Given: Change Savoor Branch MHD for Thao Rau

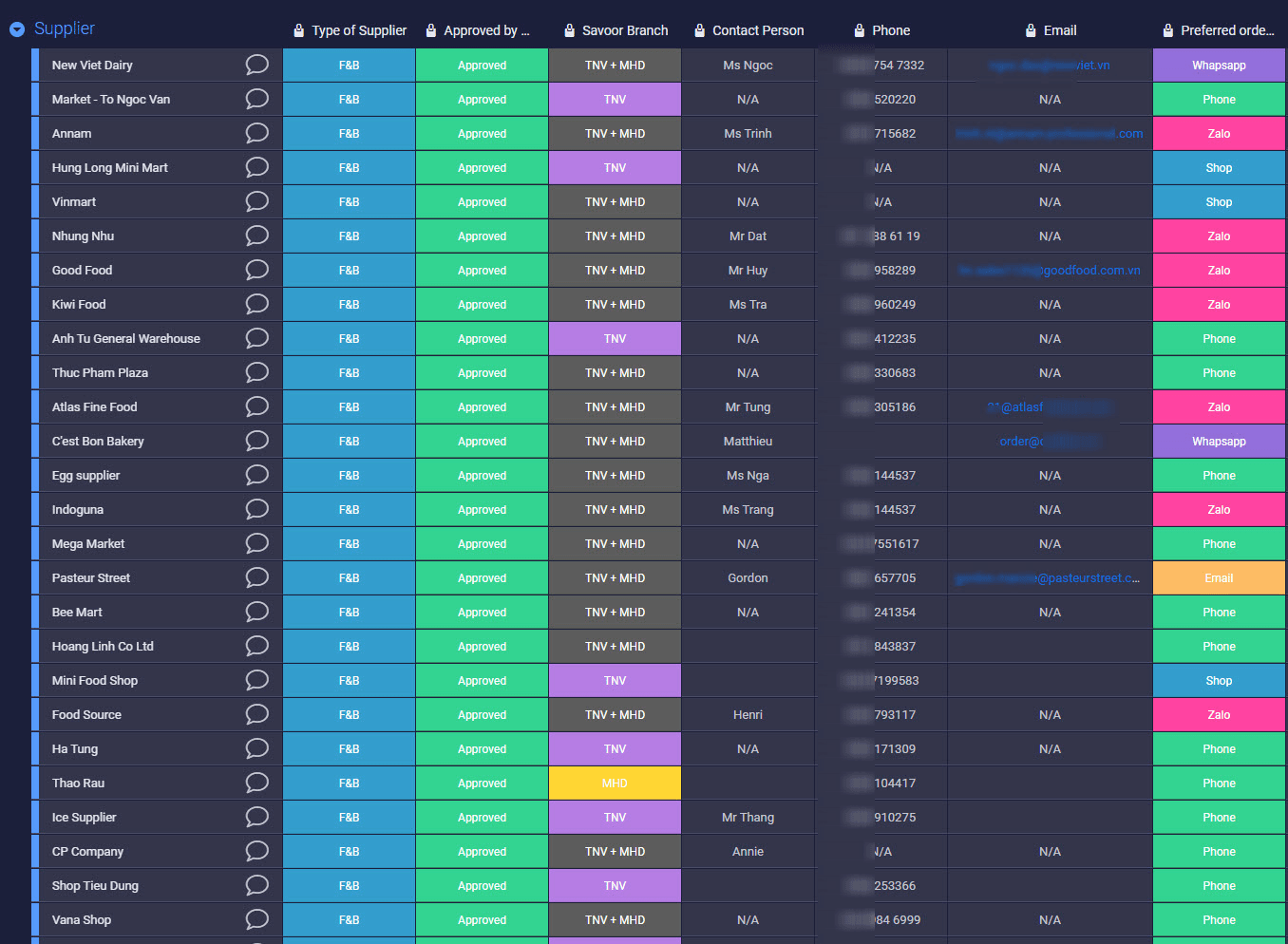Looking at the screenshot, I should click(x=615, y=784).
